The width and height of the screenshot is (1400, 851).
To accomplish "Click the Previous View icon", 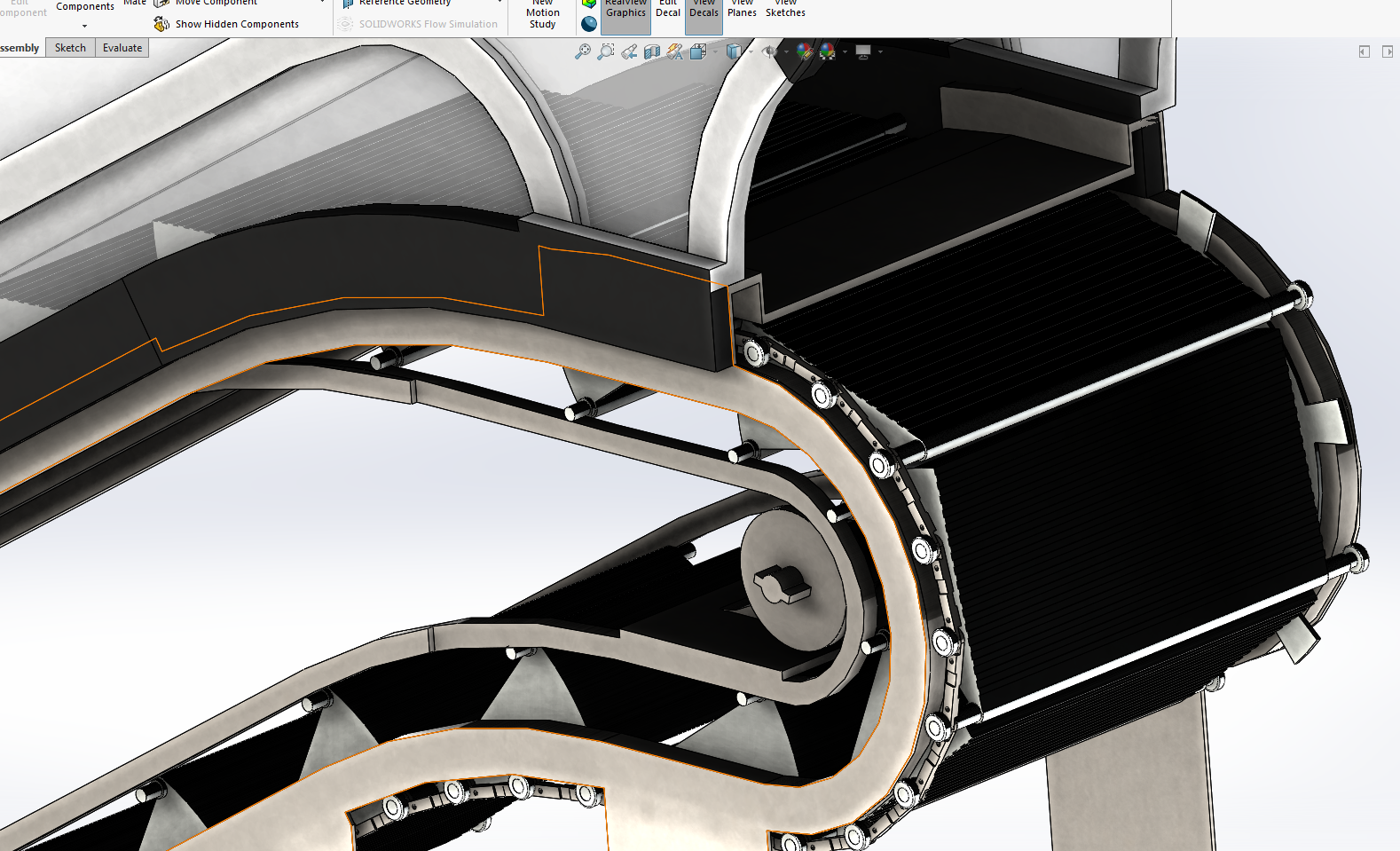I will (x=629, y=51).
